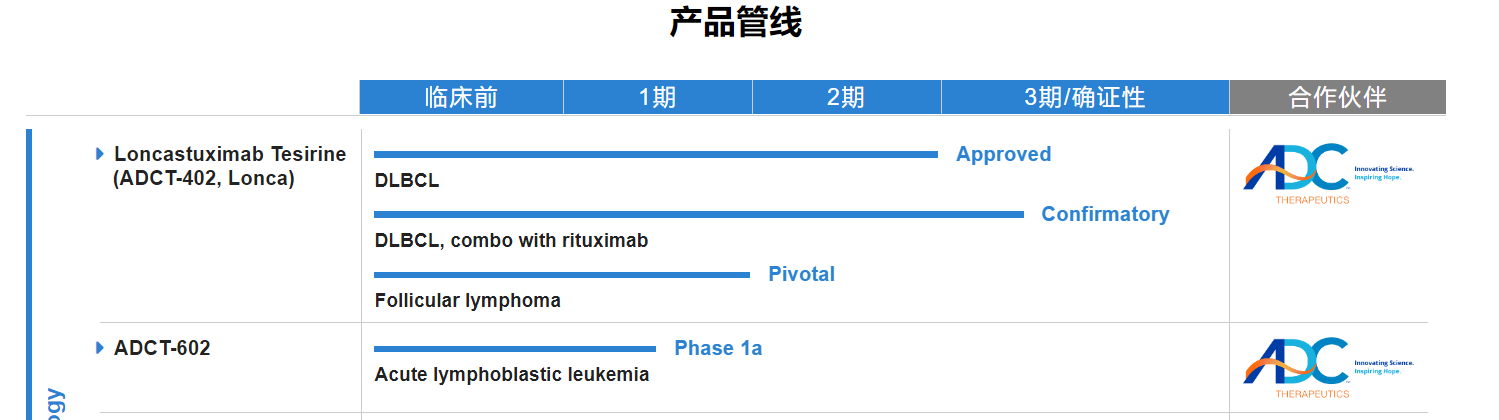Viewport: 1499px width, 420px height.
Task: Click the 产品管线 page title
Action: pos(735,22)
